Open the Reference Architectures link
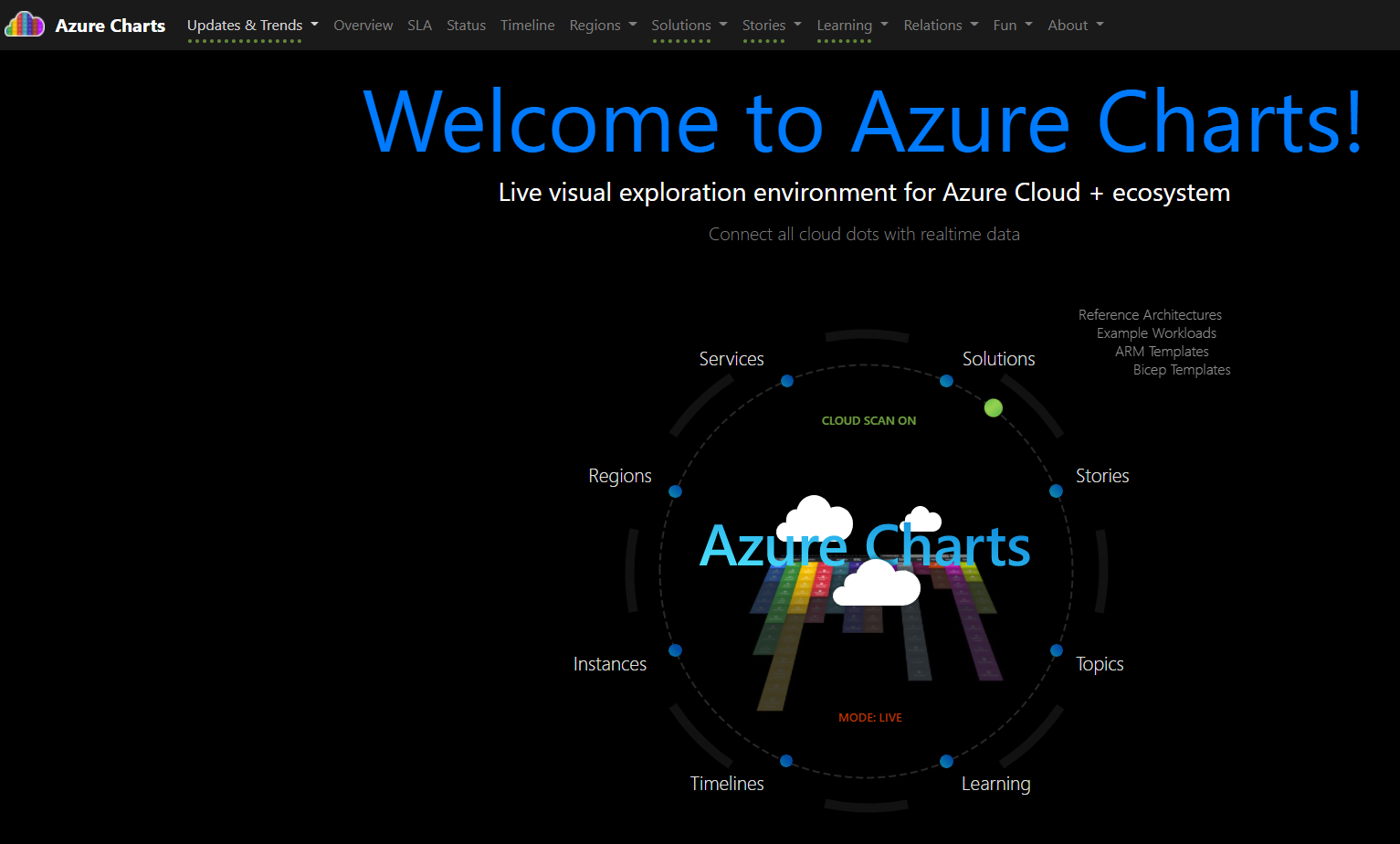Image resolution: width=1400 pixels, height=844 pixels. click(1150, 314)
